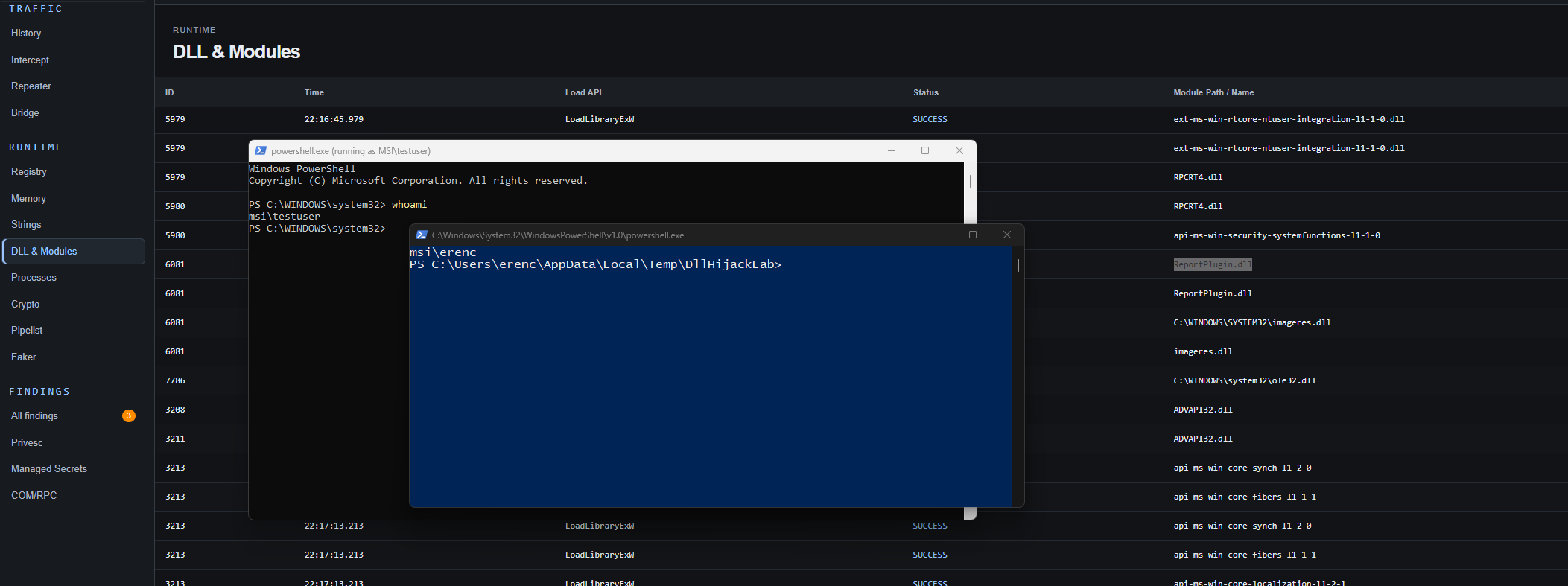Close the blue PowerShell console window

[x=1007, y=235]
